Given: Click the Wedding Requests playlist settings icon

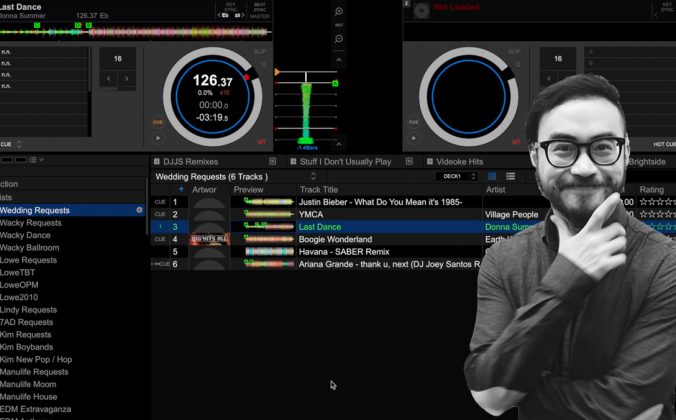Looking at the screenshot, I should 139,210.
